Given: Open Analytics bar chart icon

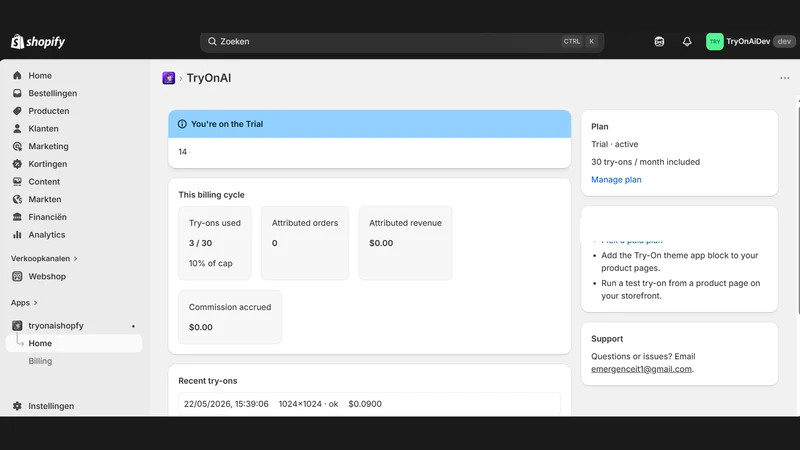Looking at the screenshot, I should [17, 235].
